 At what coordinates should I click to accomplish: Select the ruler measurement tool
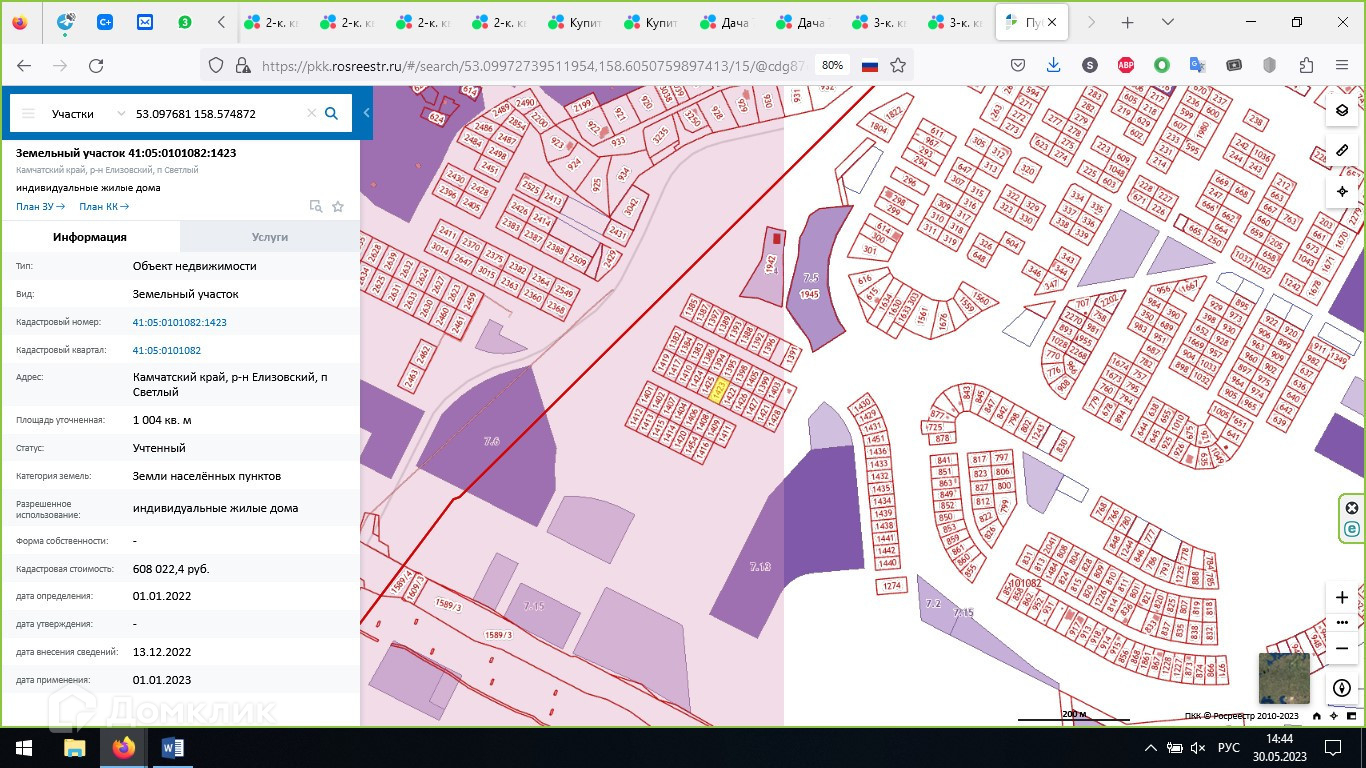(1342, 151)
